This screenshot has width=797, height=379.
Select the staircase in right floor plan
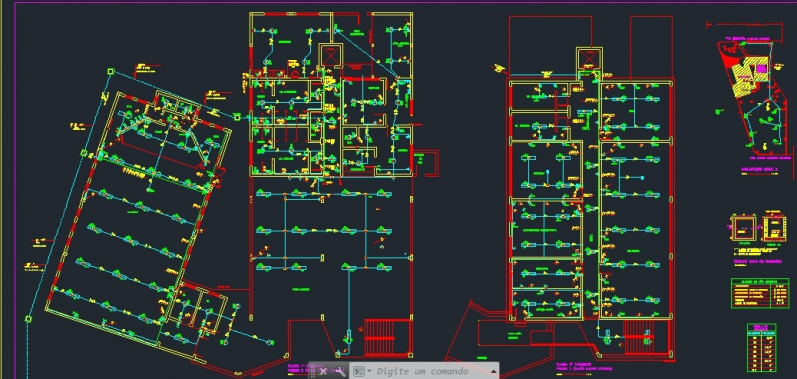click(x=639, y=336)
